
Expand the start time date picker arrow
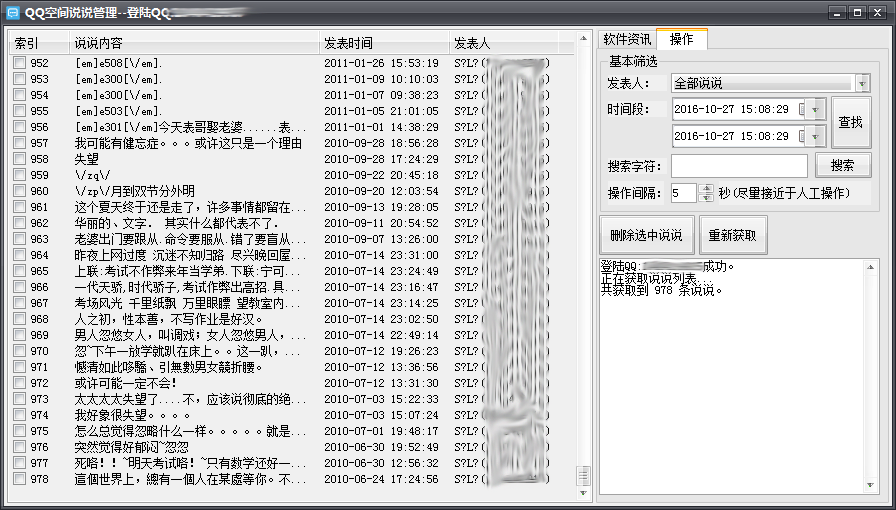pyautogui.click(x=816, y=109)
